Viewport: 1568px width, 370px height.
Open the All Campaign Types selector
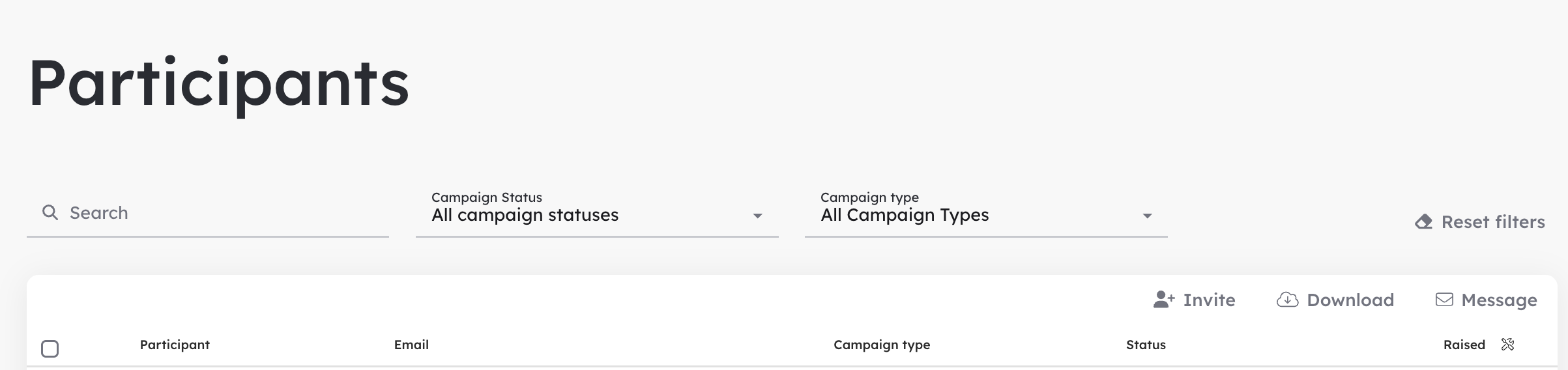(986, 214)
